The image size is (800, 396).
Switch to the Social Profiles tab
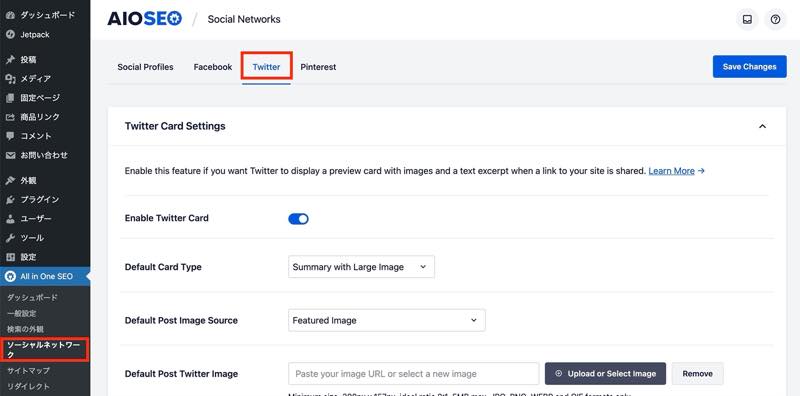tap(145, 67)
